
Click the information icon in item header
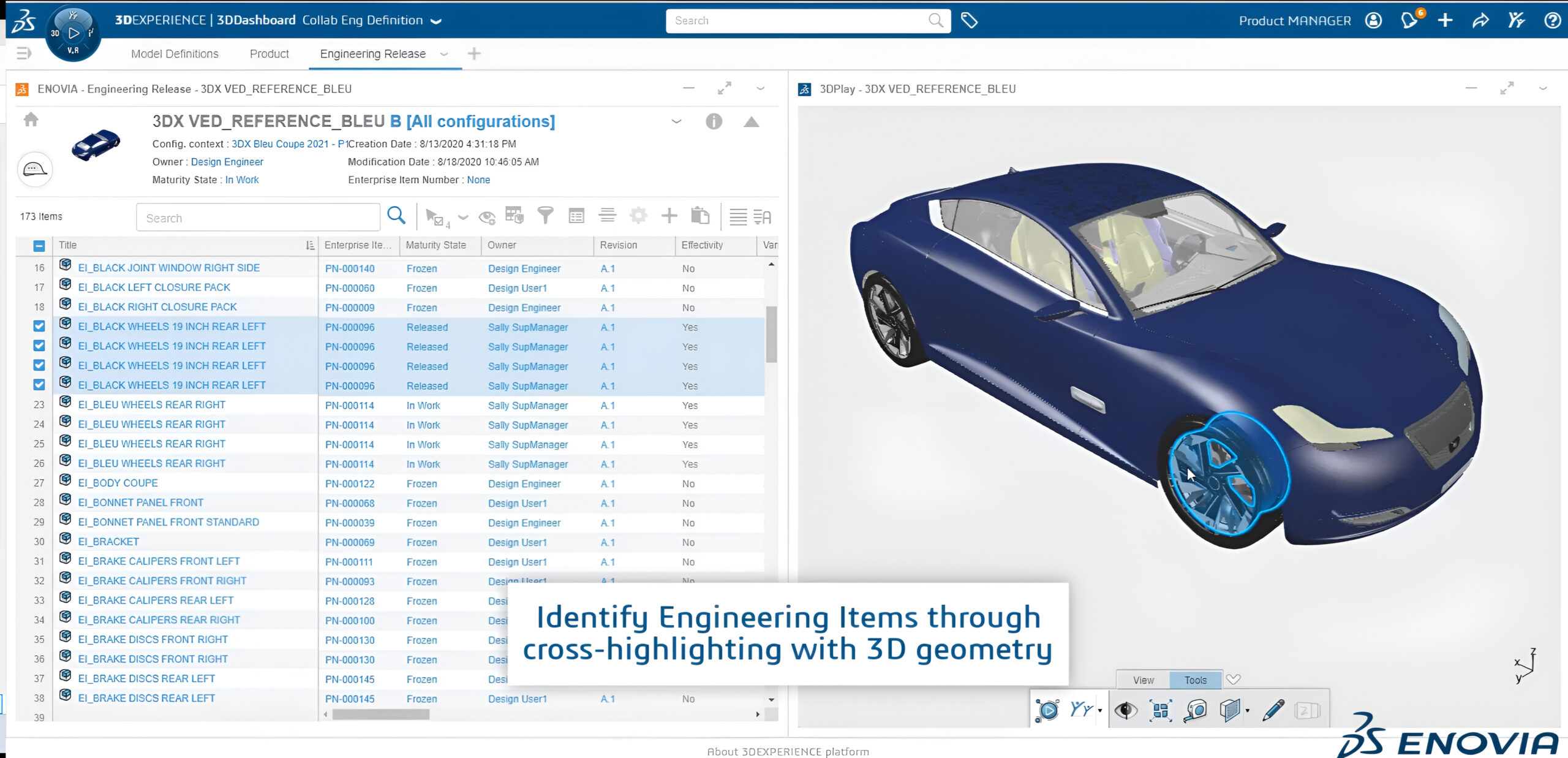714,121
